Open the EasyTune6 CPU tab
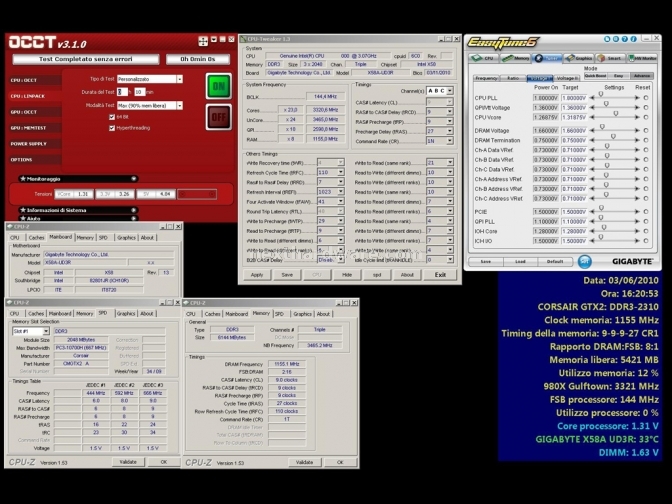The width and height of the screenshot is (672, 504). point(483,58)
